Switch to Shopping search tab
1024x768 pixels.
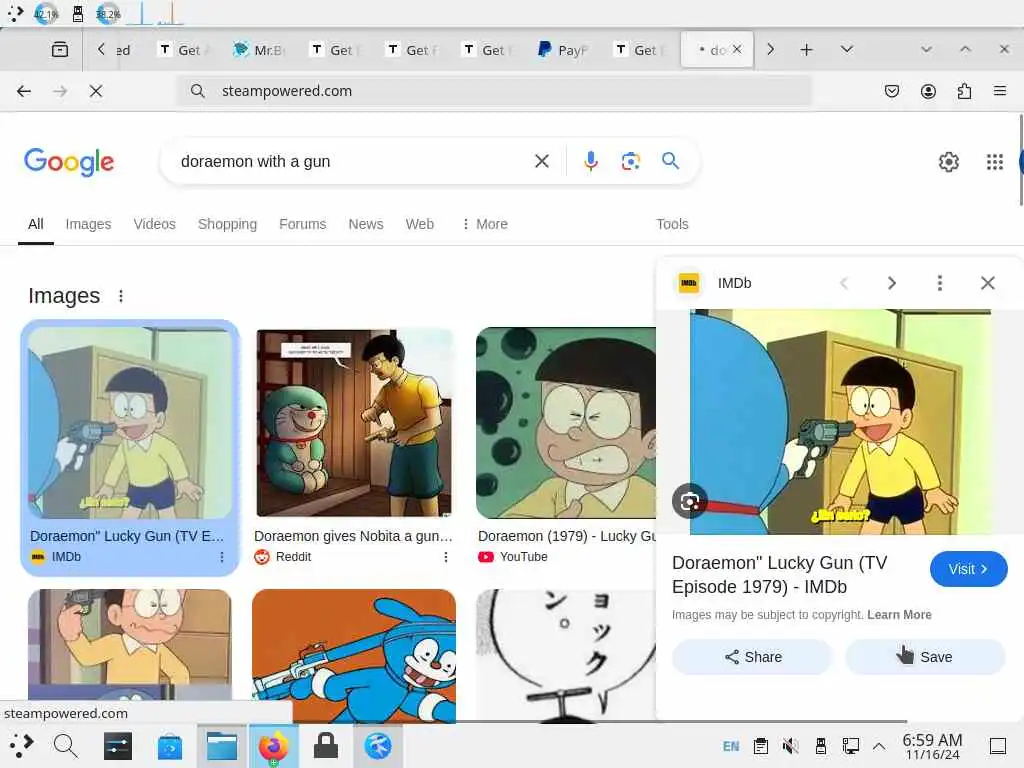227,224
